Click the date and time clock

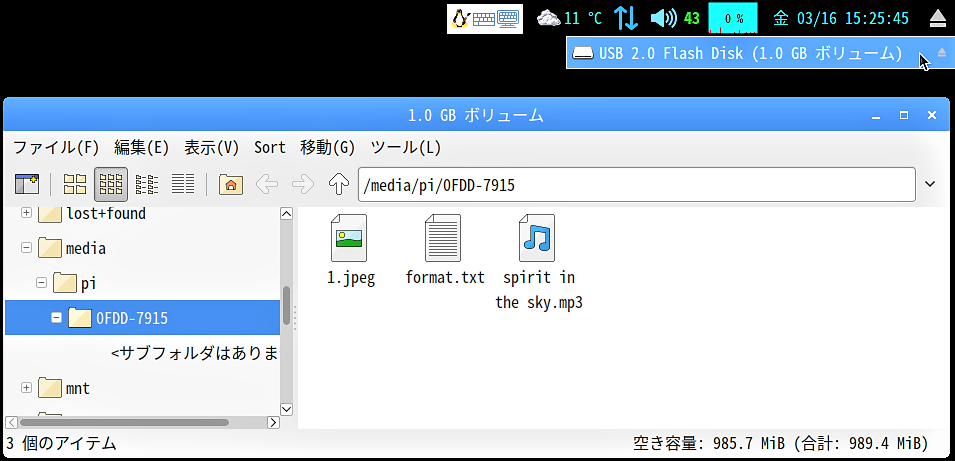click(x=841, y=18)
